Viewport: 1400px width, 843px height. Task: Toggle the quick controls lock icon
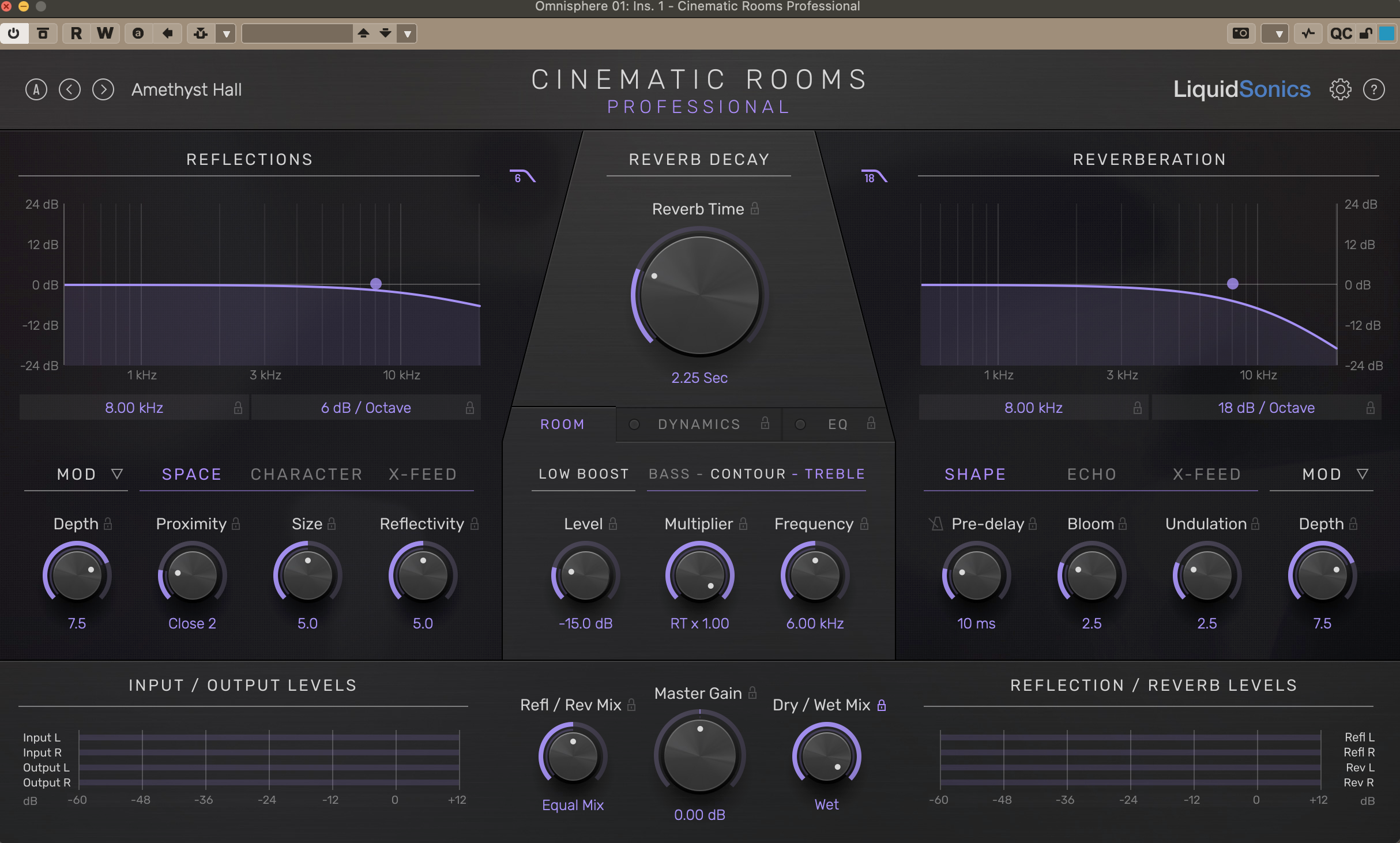[x=1366, y=33]
